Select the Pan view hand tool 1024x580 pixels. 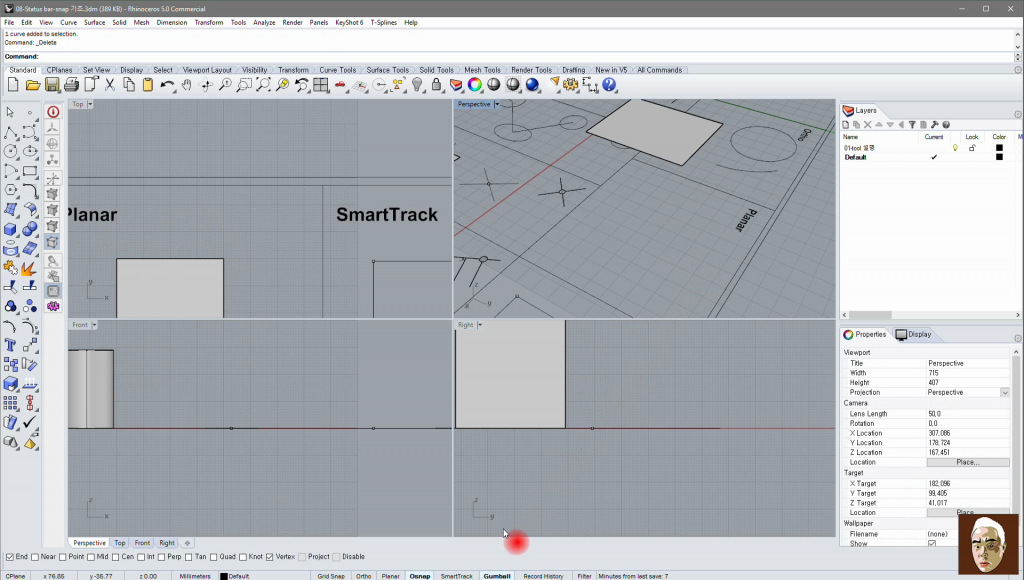coord(187,85)
